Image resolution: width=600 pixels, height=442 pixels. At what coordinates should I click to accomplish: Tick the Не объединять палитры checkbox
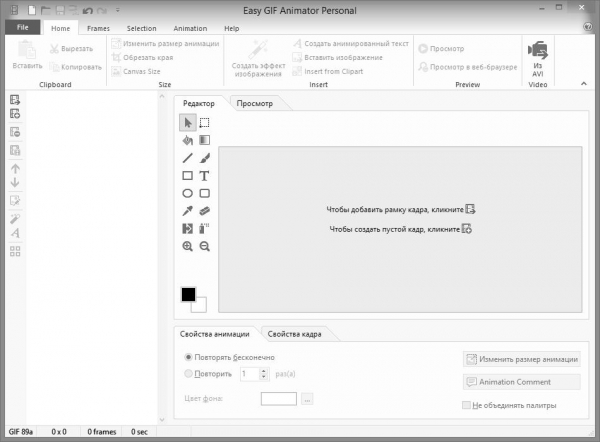[466, 405]
